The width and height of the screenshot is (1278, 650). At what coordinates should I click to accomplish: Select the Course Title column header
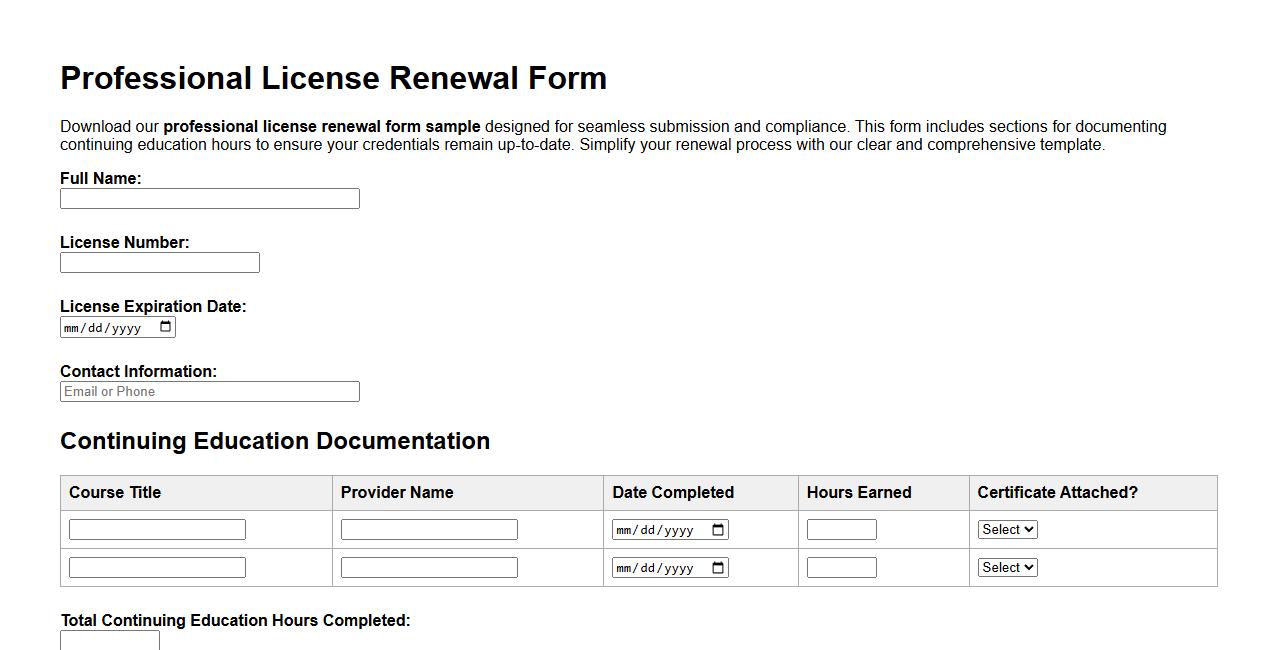115,492
